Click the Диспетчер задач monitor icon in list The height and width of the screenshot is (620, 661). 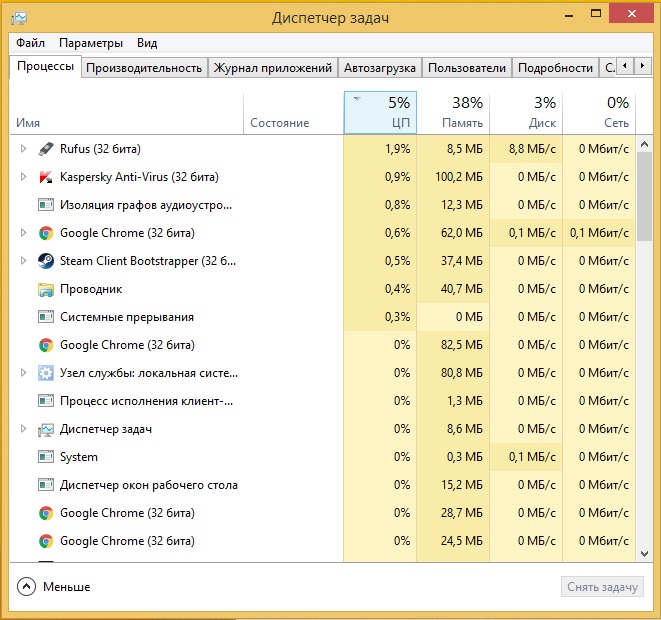tap(46, 429)
